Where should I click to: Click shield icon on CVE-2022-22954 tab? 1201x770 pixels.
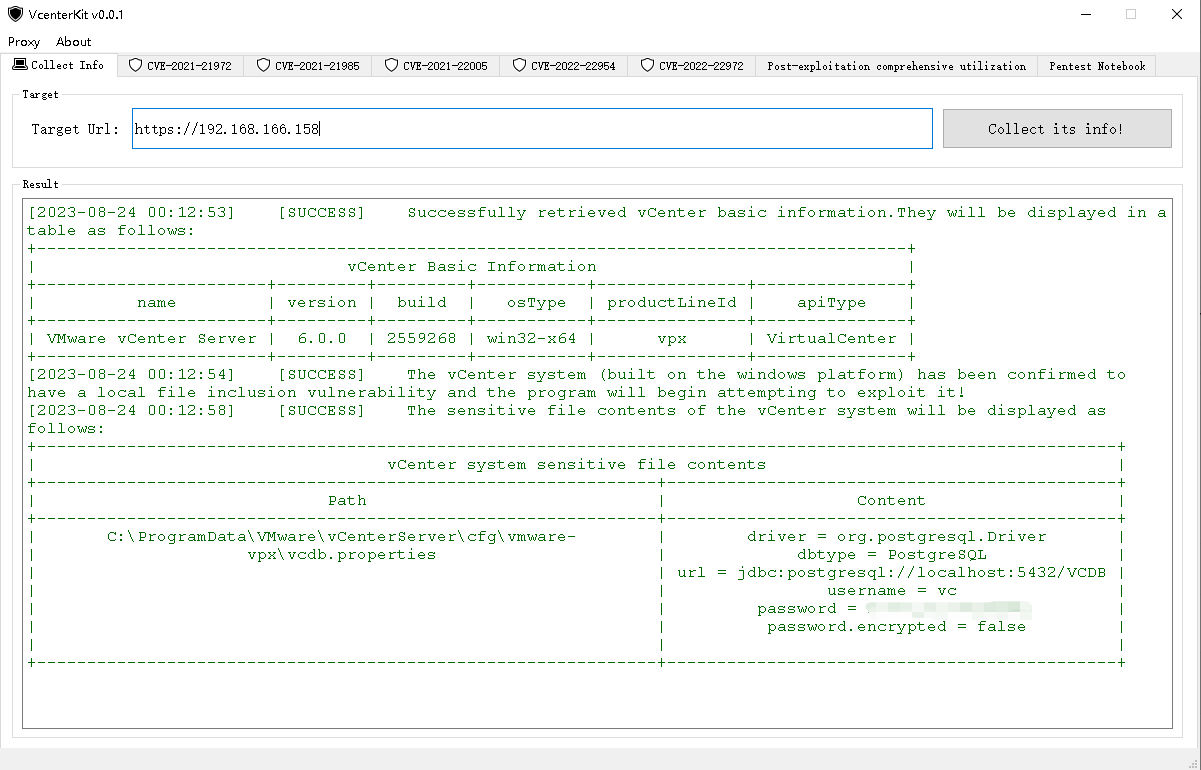520,66
